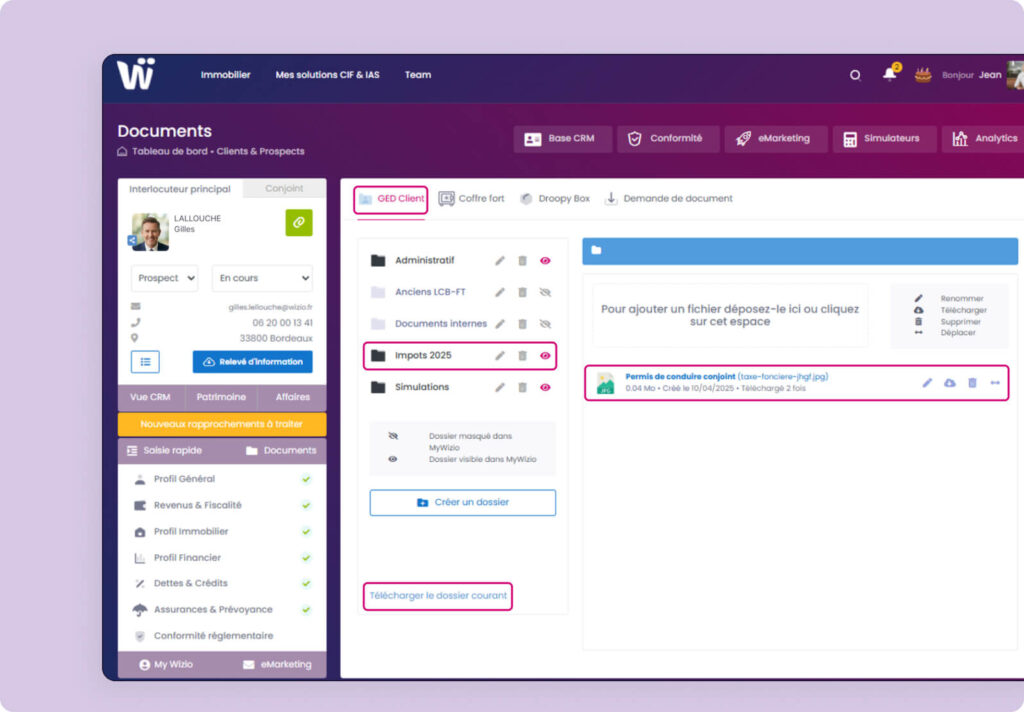Viewport: 1024px width, 712px height.
Task: Delete the Simulations folder
Action: point(522,387)
